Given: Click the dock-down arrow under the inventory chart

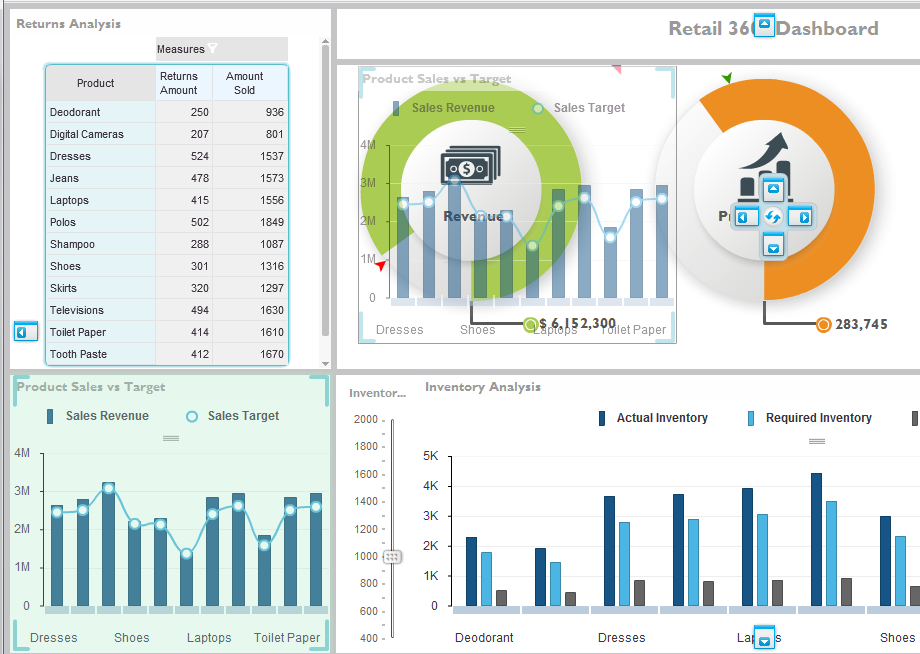Looking at the screenshot, I should (765, 638).
